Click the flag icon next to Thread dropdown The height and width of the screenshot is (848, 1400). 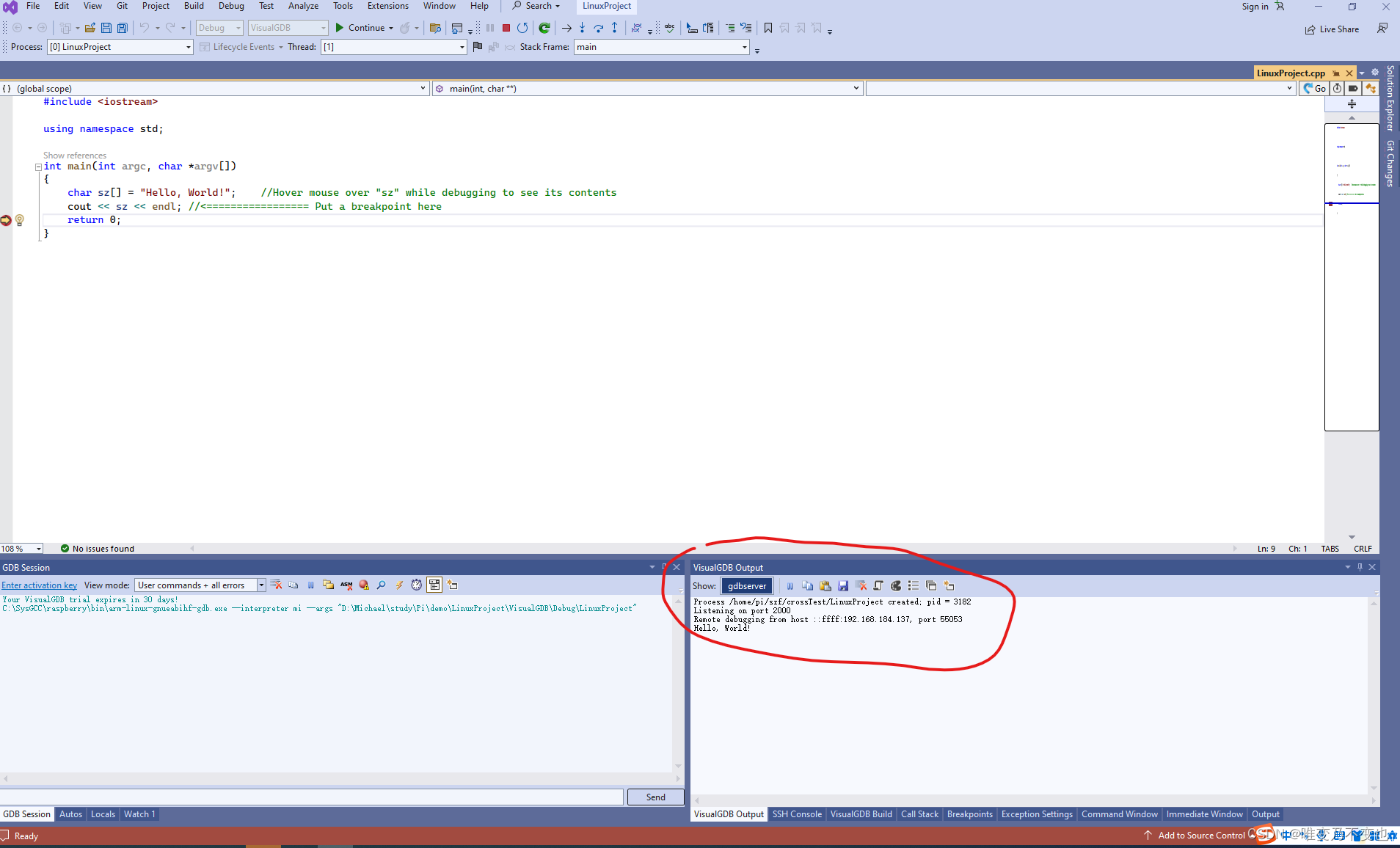point(478,47)
